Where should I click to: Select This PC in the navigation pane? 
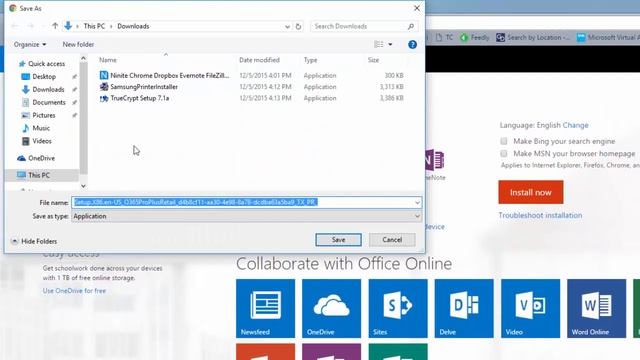39,176
